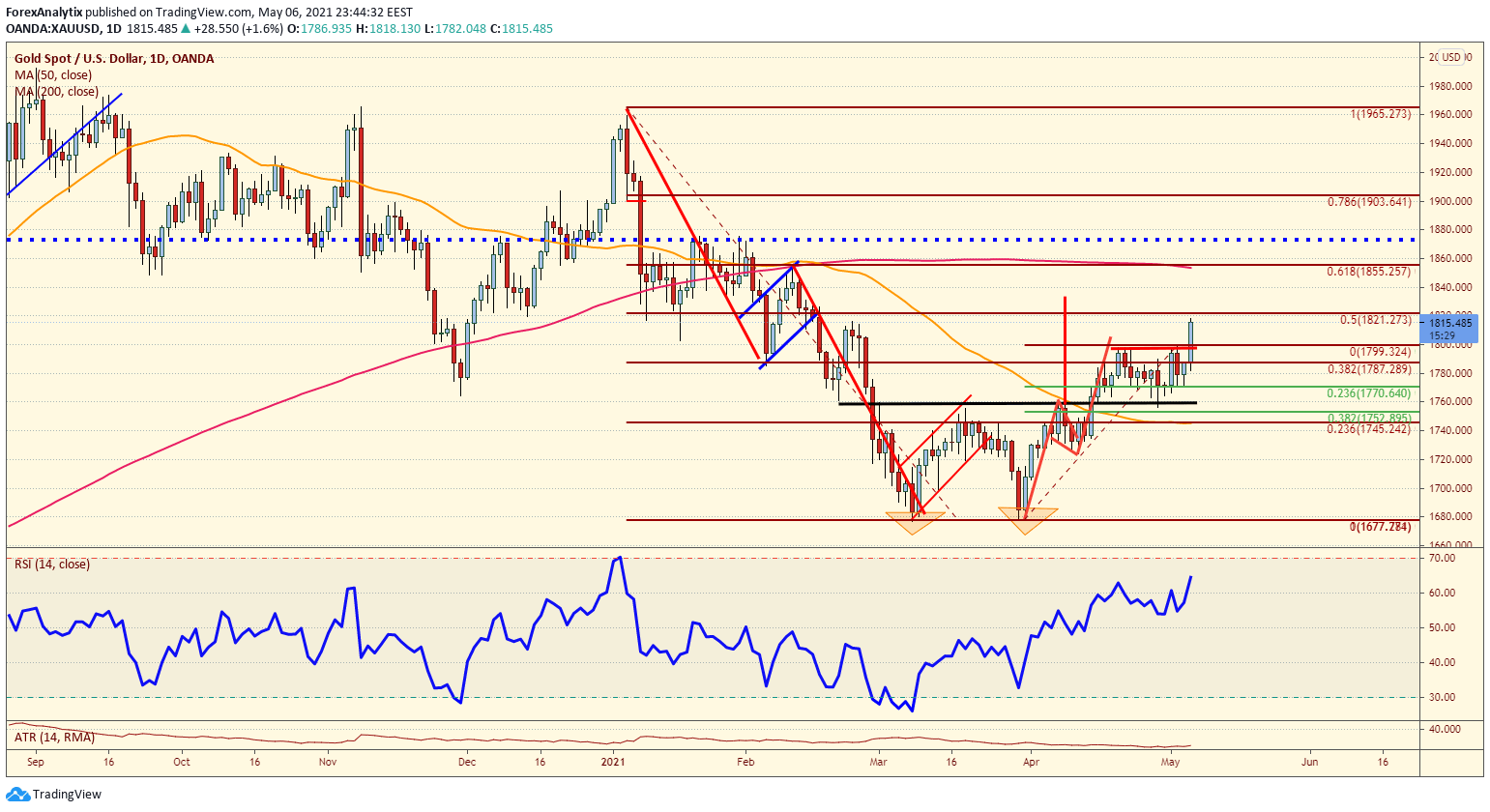Click price axis value 1980.000

click(1450, 86)
